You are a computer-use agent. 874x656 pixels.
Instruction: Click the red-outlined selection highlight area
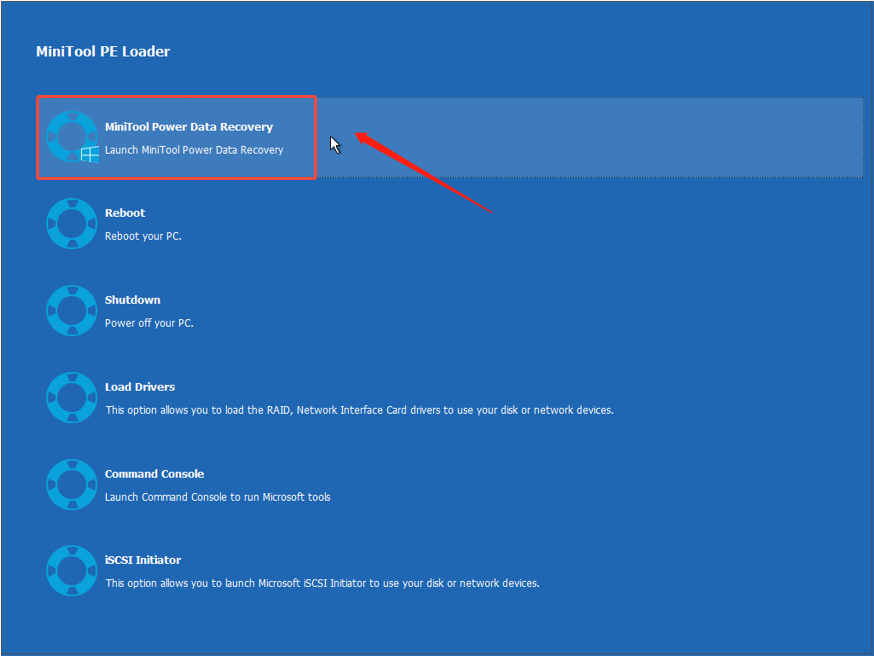[x=176, y=137]
